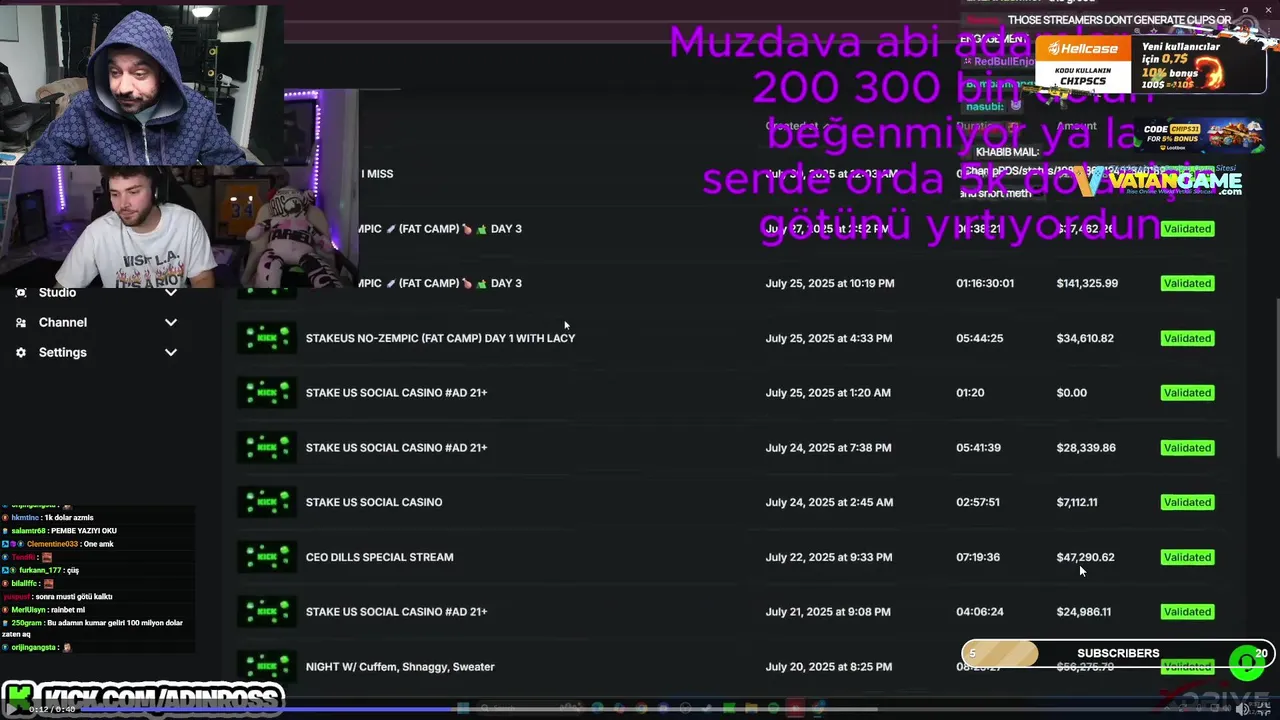Select the amount $7,112.11

pyautogui.click(x=1077, y=502)
